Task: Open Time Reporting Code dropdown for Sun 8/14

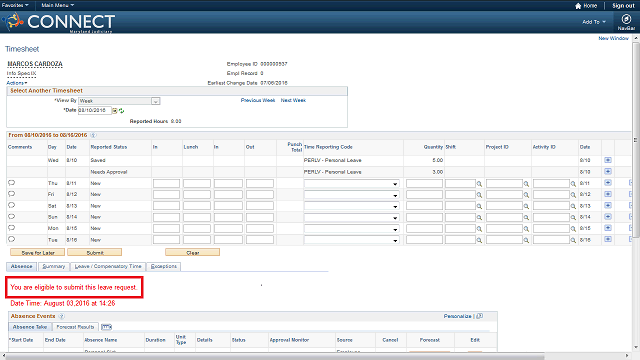Action: pyautogui.click(x=395, y=218)
